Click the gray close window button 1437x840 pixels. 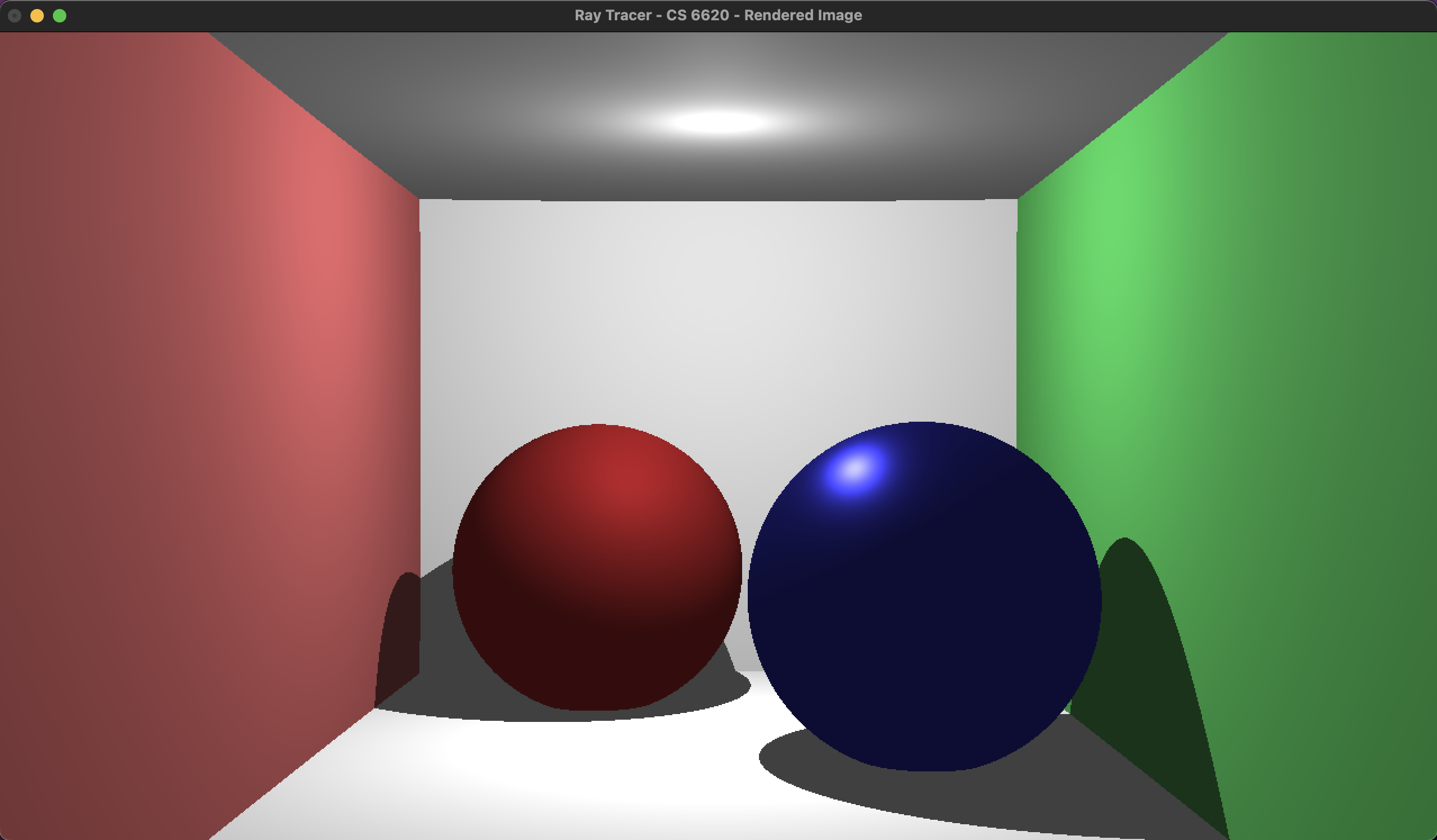click(x=15, y=16)
